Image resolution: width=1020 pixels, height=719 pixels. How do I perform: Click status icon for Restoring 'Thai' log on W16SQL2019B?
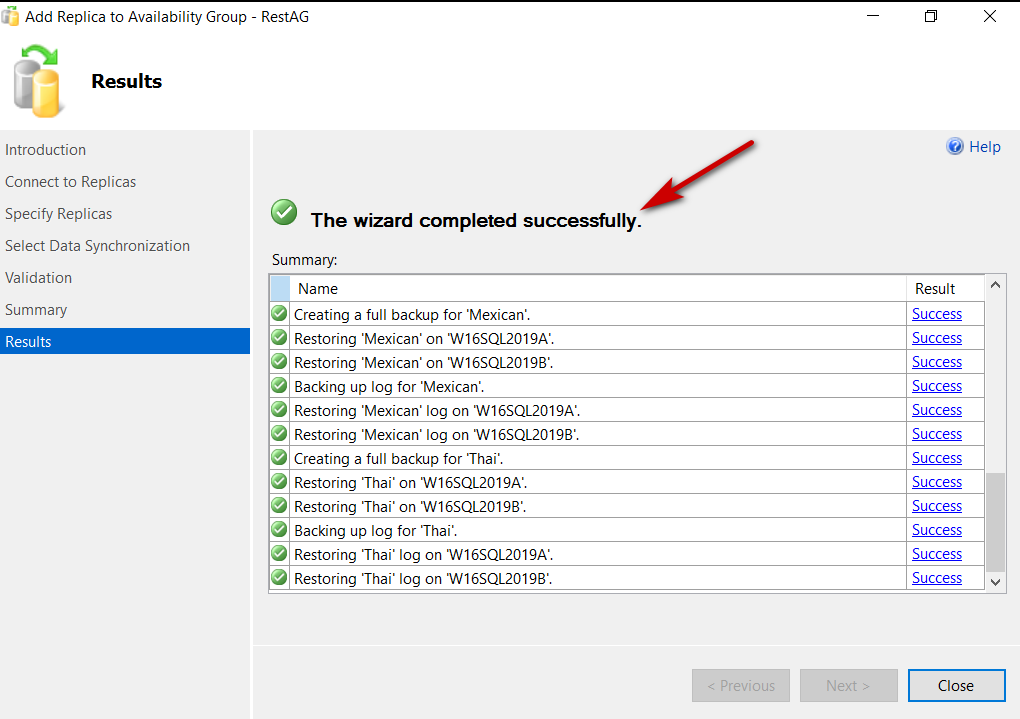[x=279, y=578]
